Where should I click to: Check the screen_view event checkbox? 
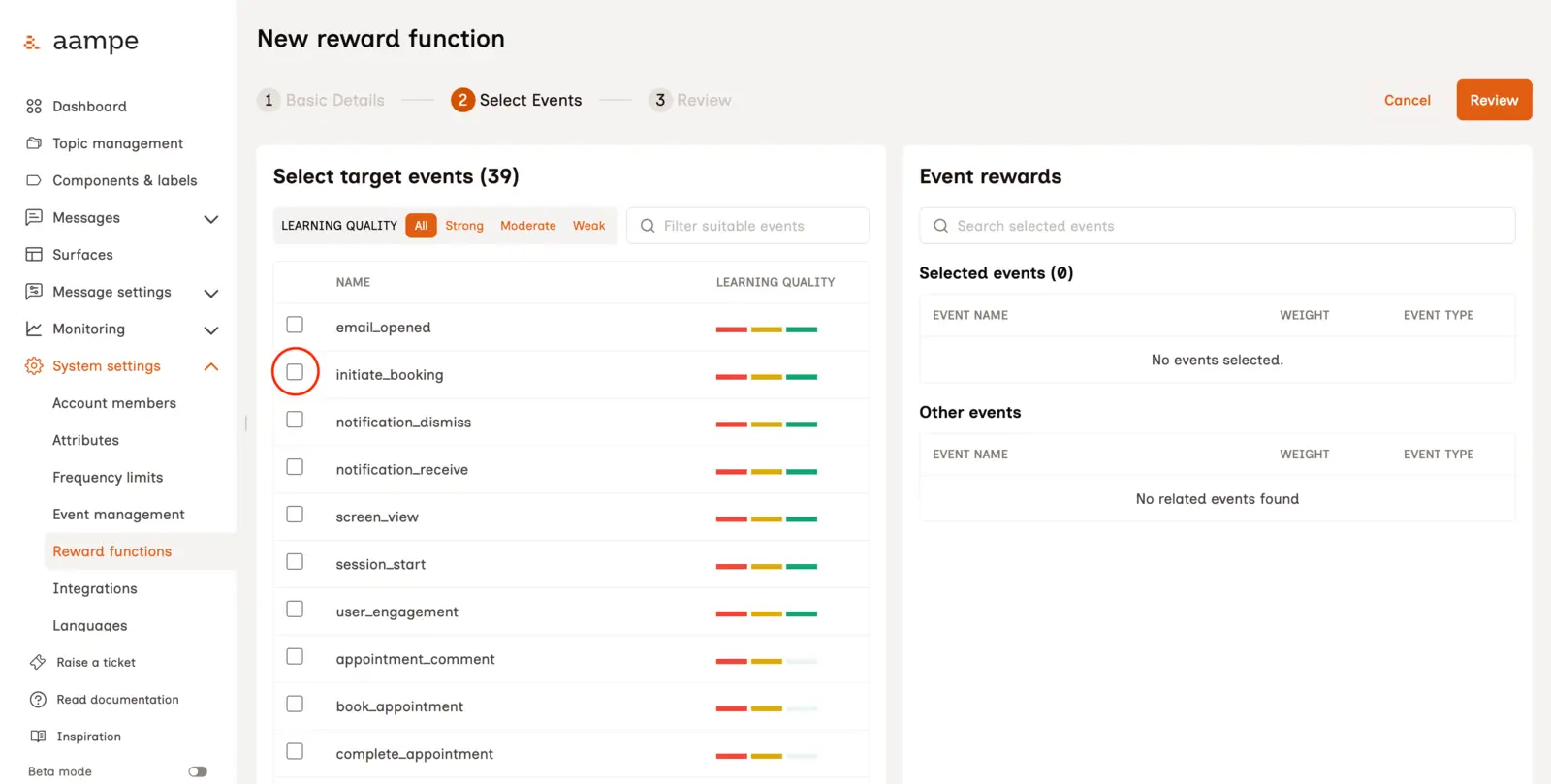295,515
